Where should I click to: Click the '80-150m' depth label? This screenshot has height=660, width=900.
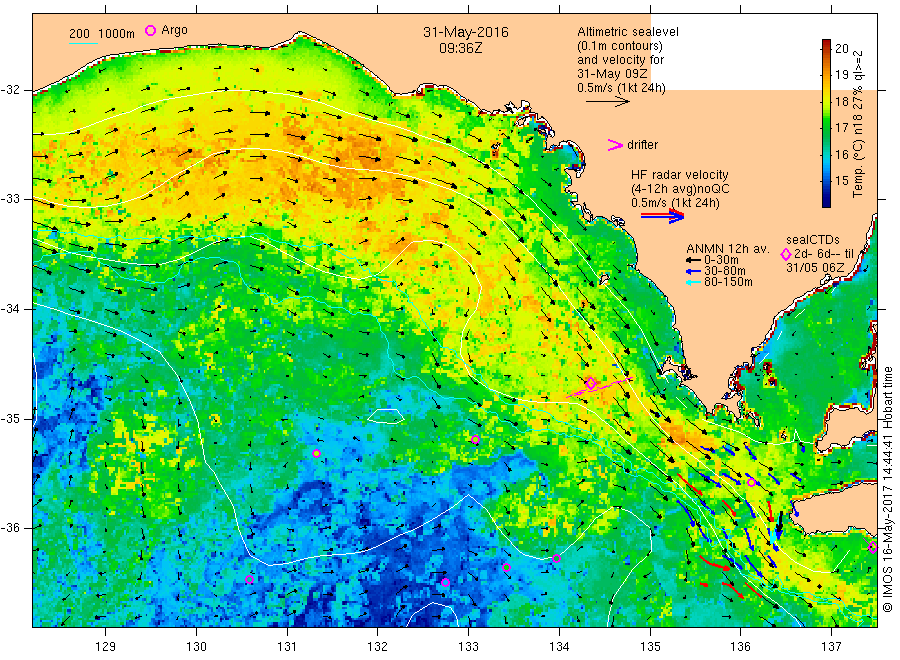click(728, 282)
